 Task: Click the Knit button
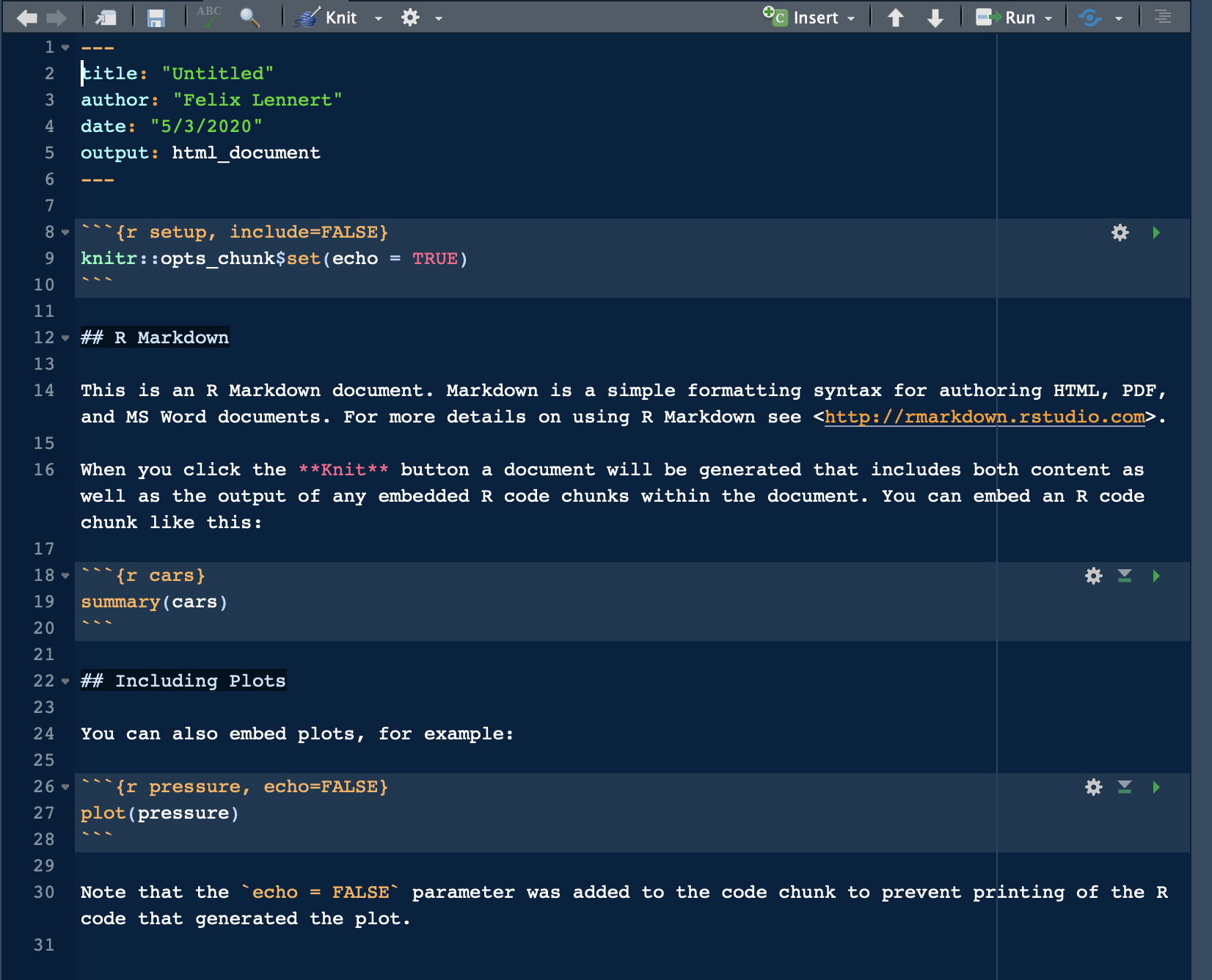pyautogui.click(x=326, y=18)
